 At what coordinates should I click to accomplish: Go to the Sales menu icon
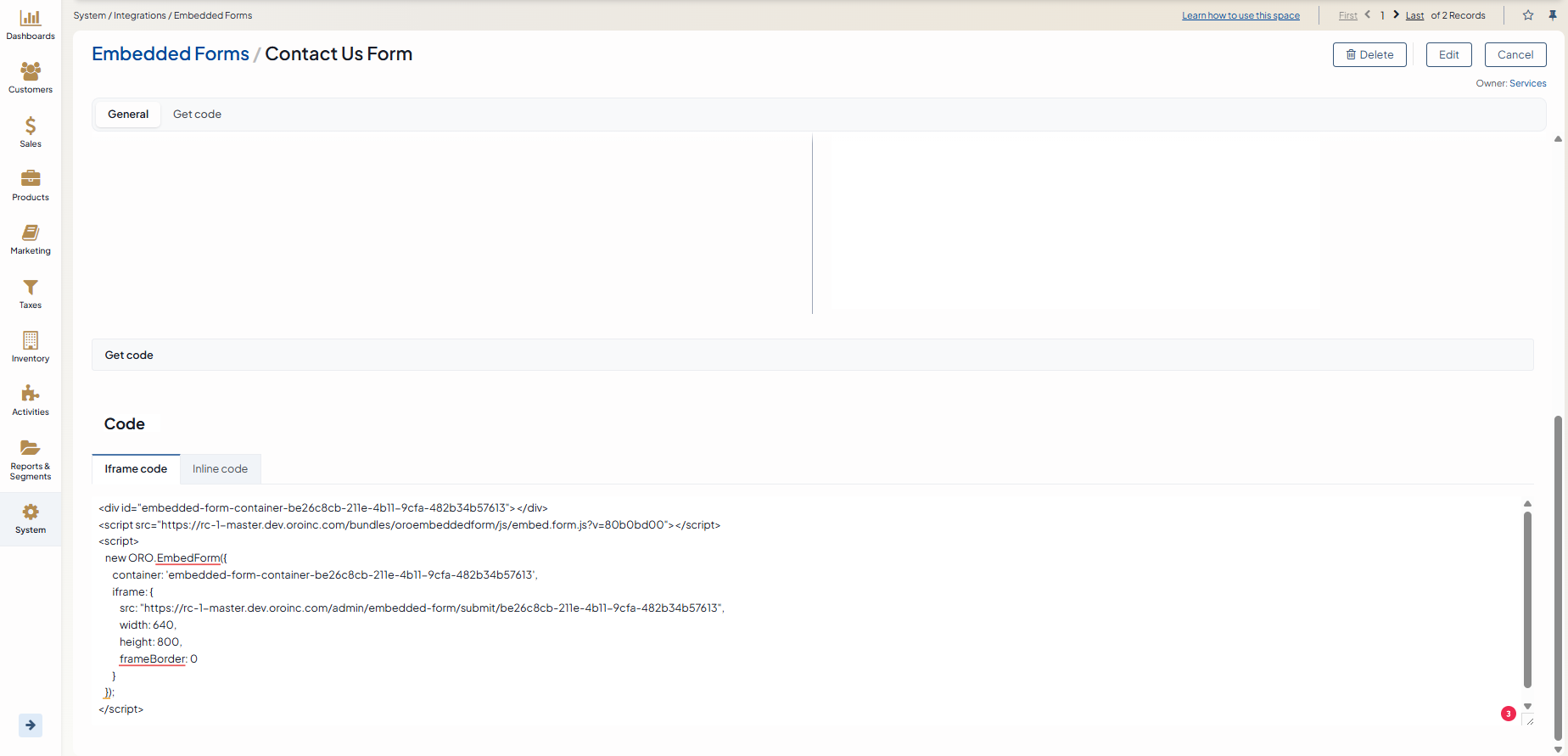(31, 126)
